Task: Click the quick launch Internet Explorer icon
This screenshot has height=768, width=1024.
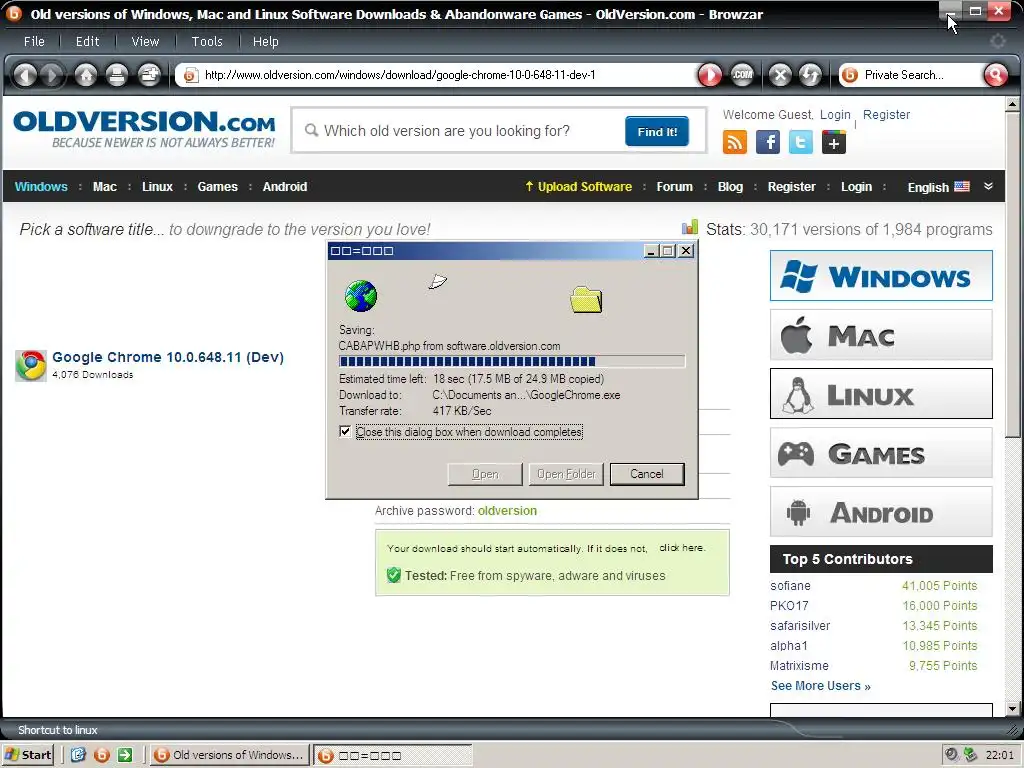Action: coord(78,755)
